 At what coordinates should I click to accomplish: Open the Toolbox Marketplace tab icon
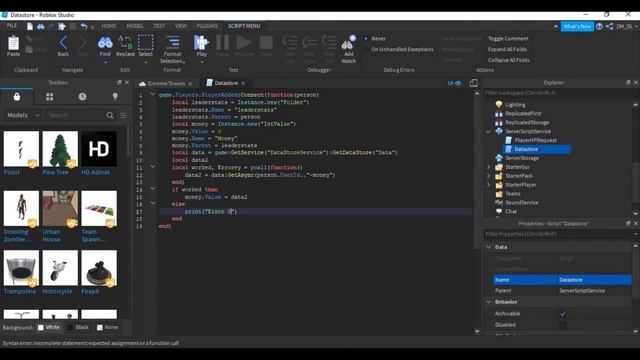click(x=17, y=97)
